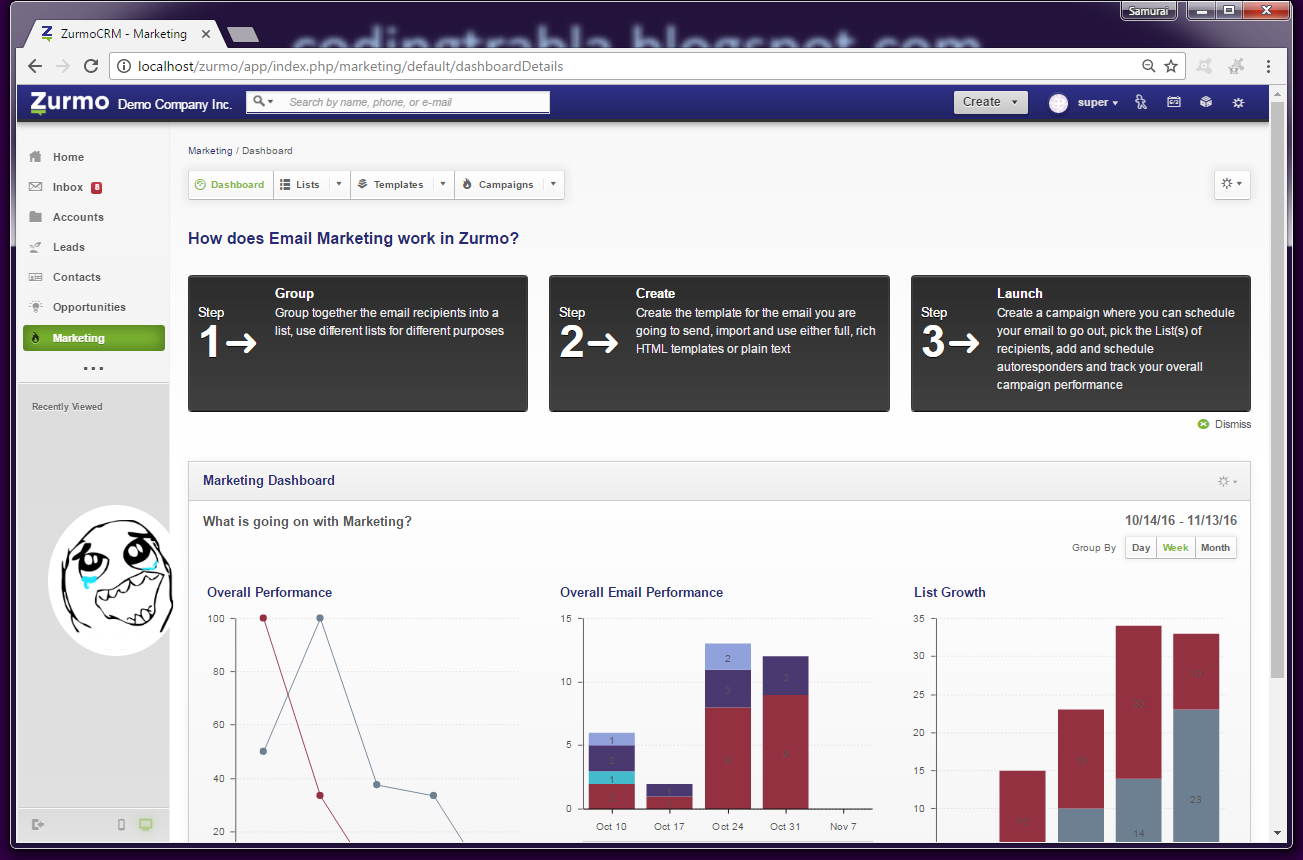Open the header settings gear icon
1303x860 pixels.
1238,102
